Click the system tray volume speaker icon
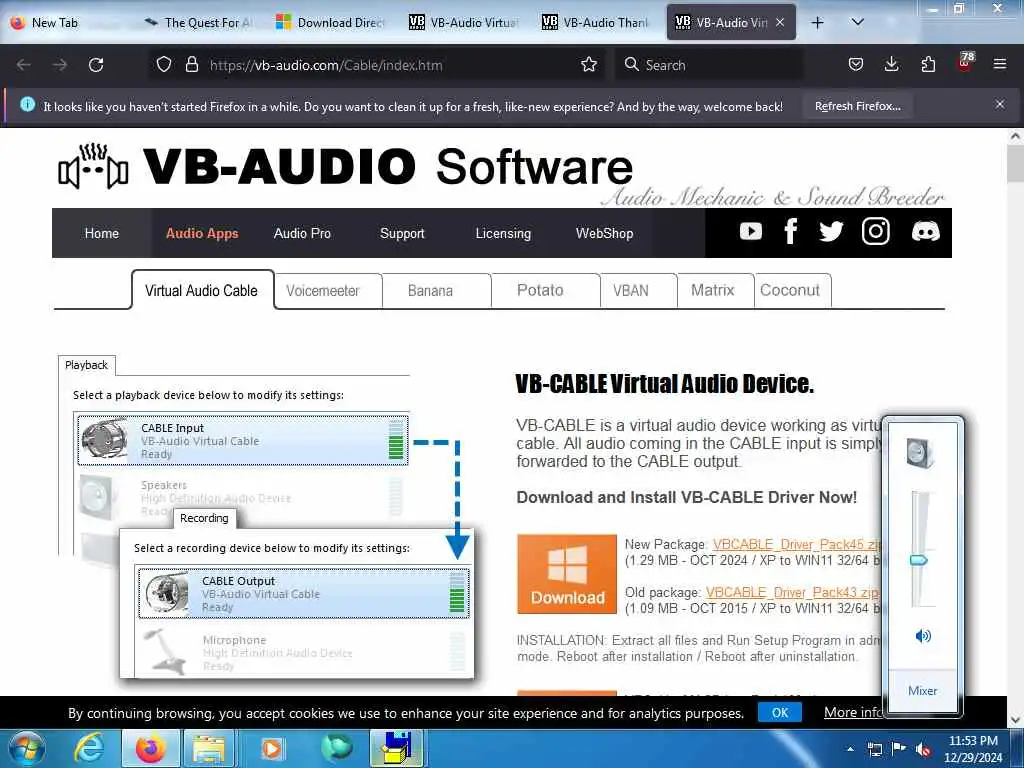This screenshot has height=768, width=1024. point(923,750)
